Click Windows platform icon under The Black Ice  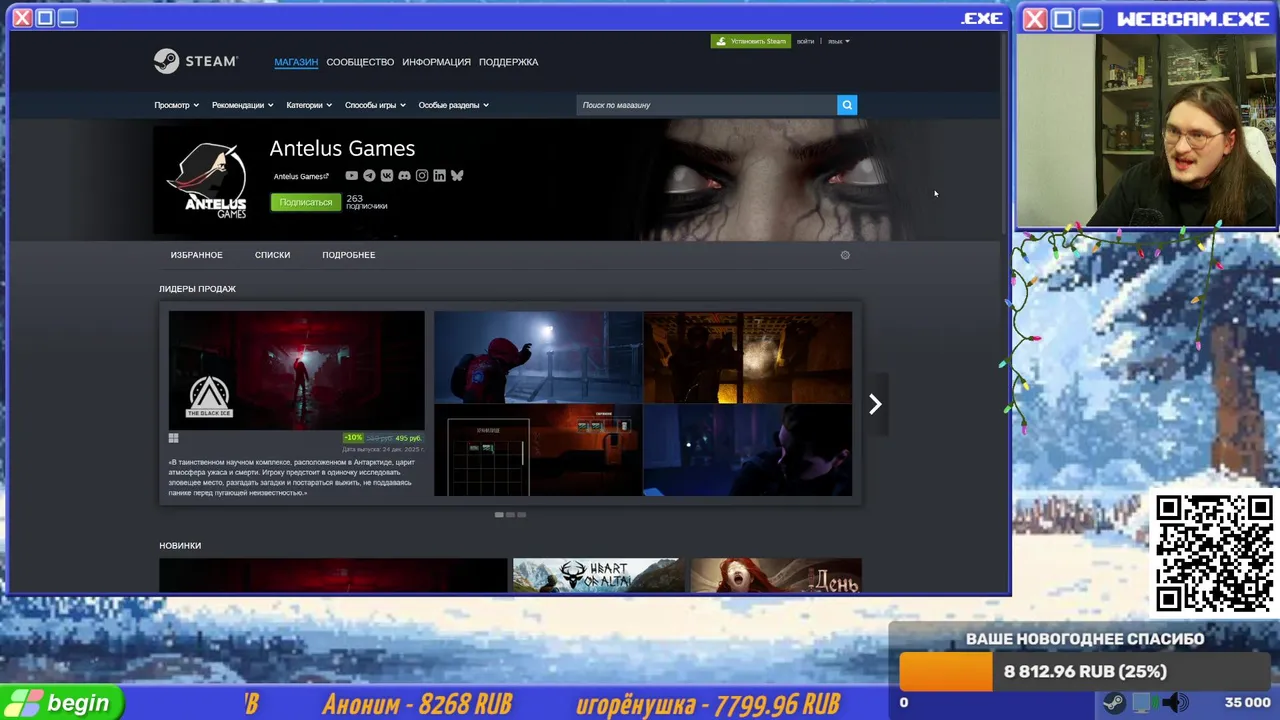[x=173, y=438]
